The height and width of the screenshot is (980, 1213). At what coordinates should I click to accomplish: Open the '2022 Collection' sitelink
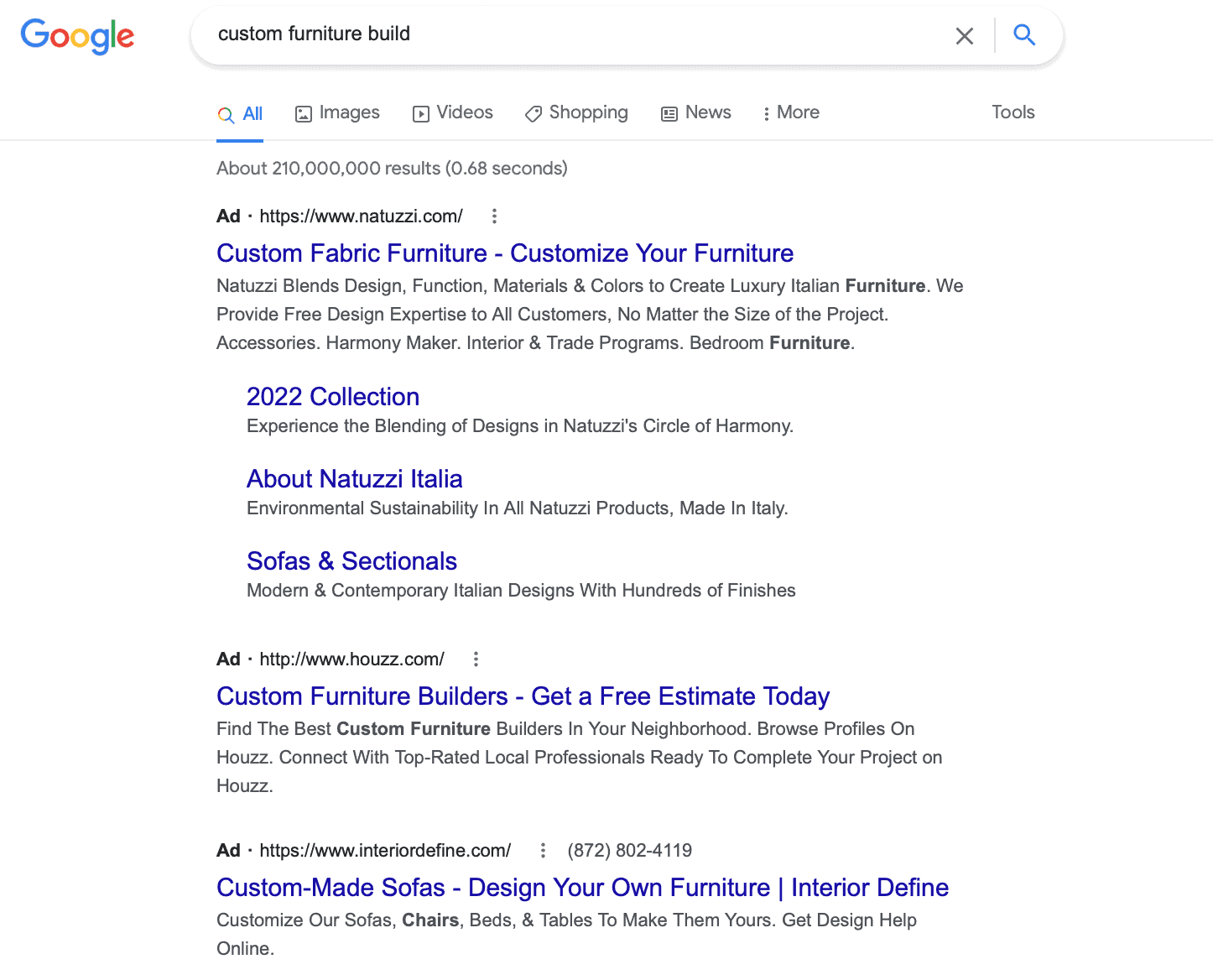pos(333,397)
